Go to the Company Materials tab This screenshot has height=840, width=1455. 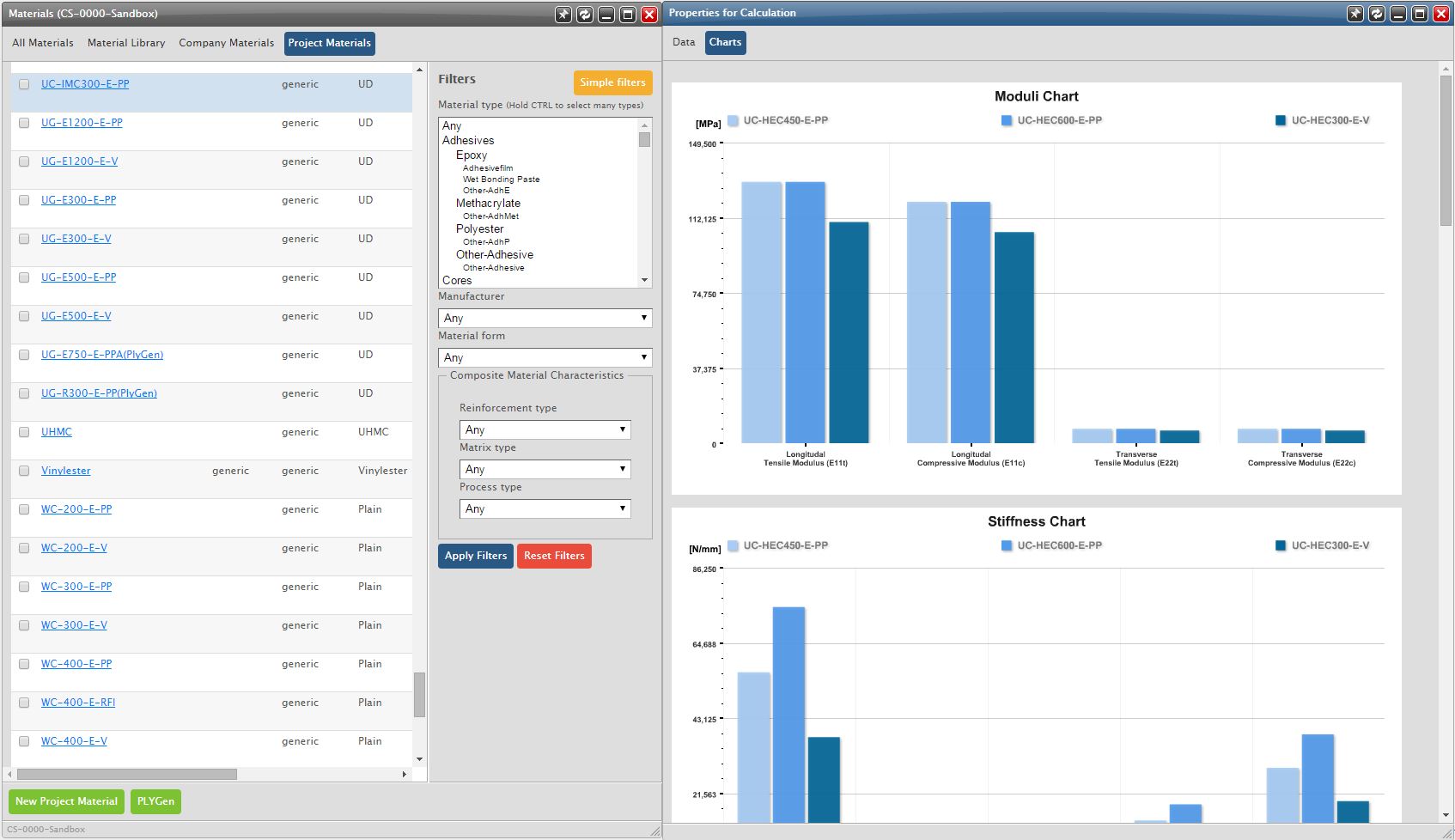point(227,43)
